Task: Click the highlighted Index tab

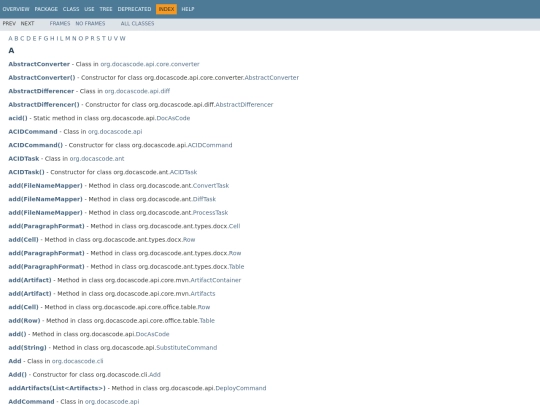Action: [166, 9]
